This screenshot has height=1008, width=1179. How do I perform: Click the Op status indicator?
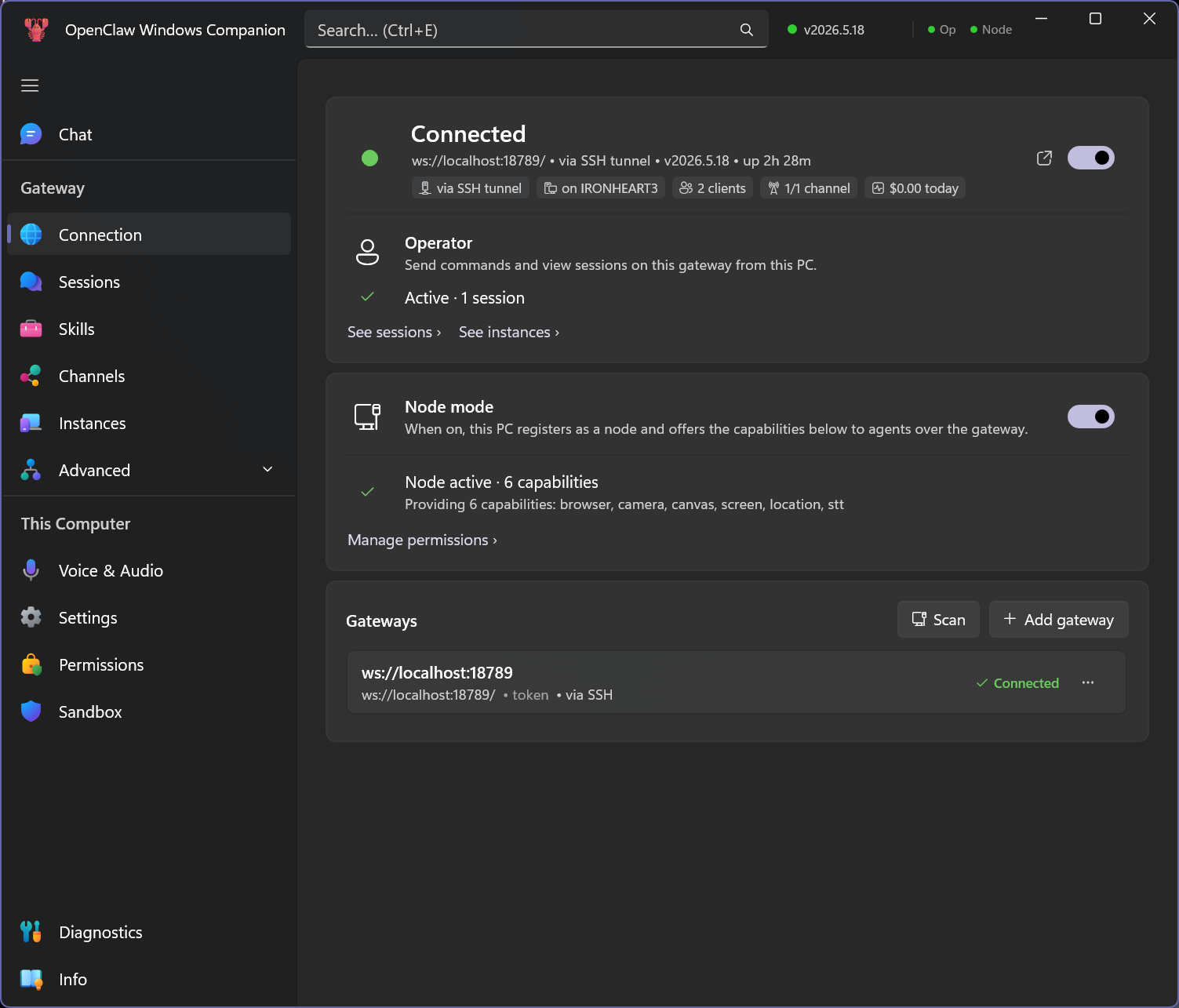pos(942,30)
